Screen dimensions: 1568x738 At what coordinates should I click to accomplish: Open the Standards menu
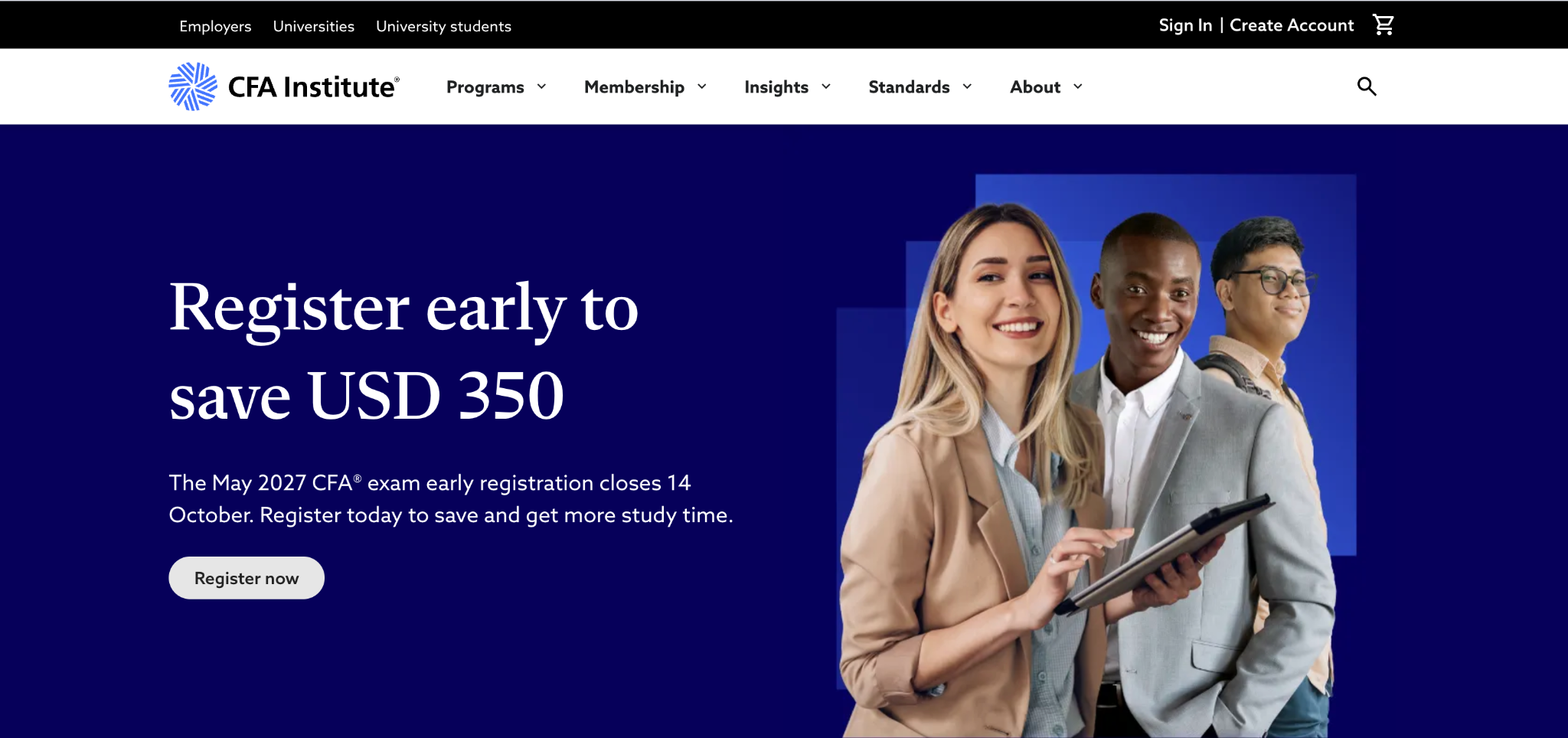tap(909, 87)
